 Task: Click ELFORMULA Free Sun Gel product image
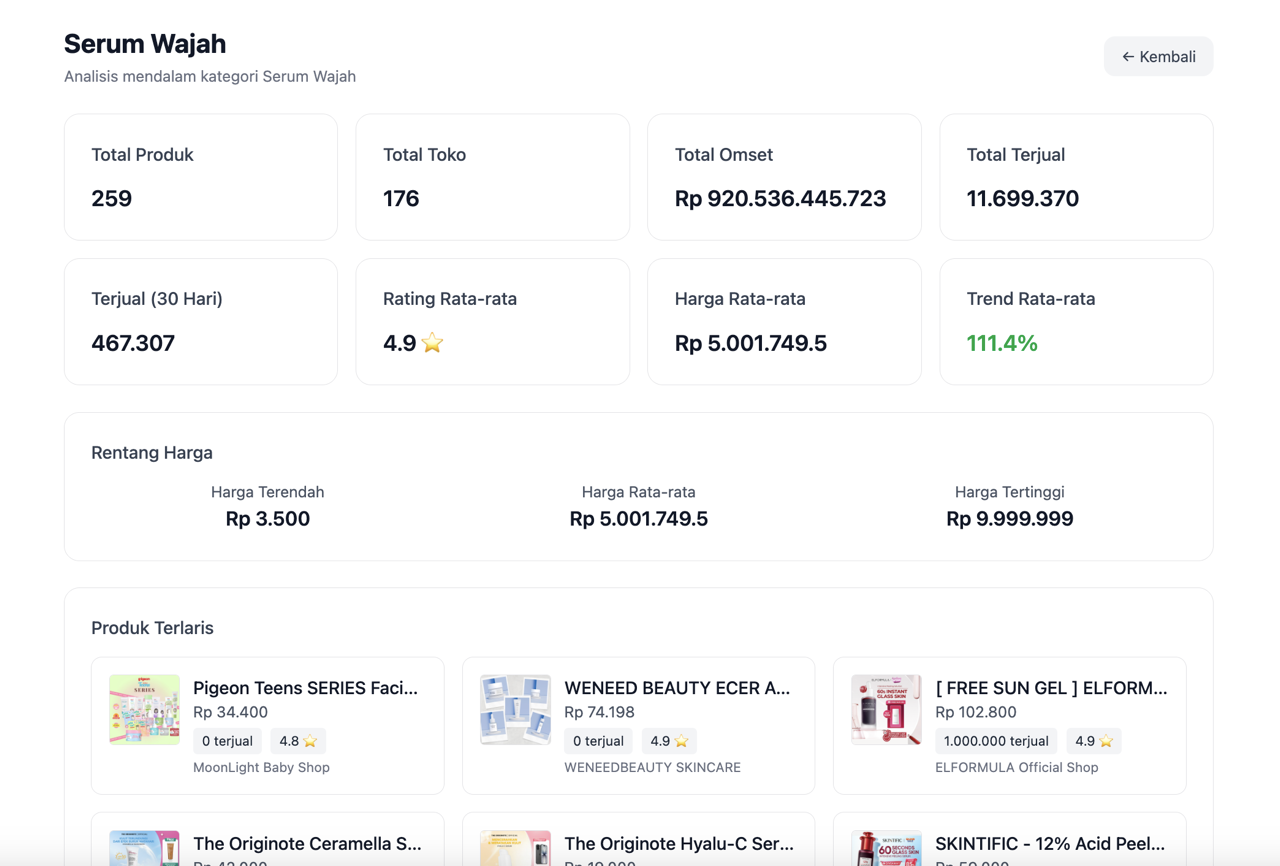pyautogui.click(x=886, y=710)
